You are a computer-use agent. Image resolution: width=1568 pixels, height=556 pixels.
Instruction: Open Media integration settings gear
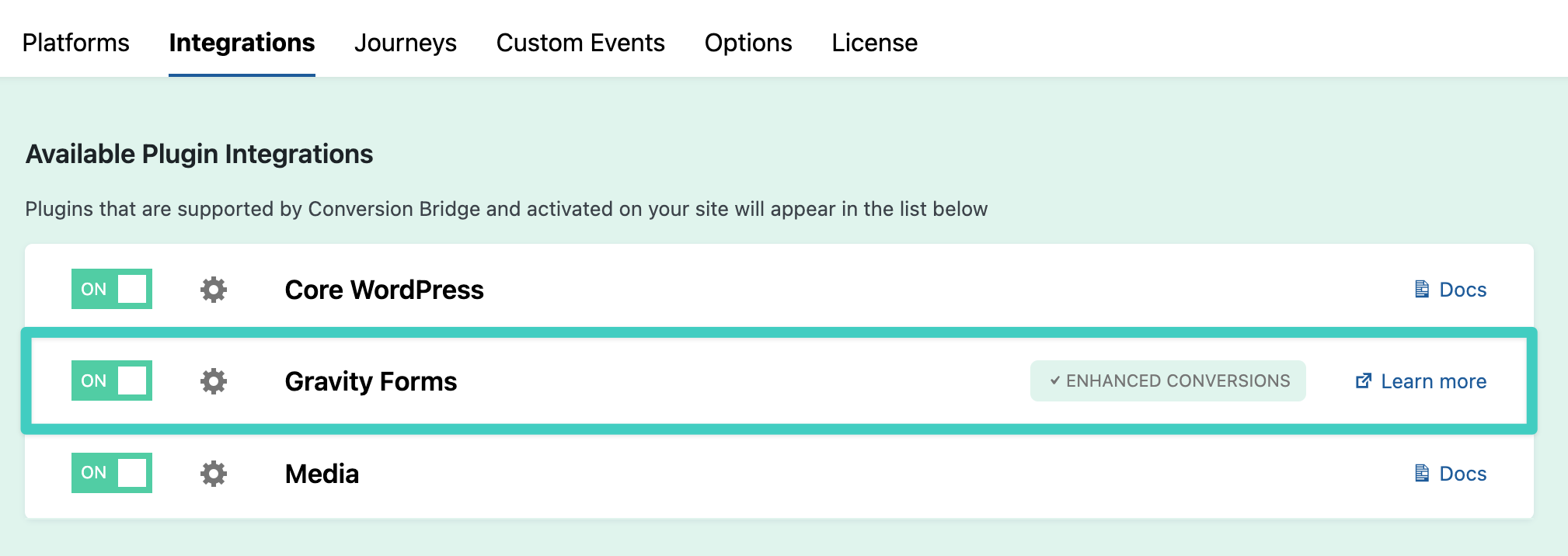pyautogui.click(x=213, y=474)
